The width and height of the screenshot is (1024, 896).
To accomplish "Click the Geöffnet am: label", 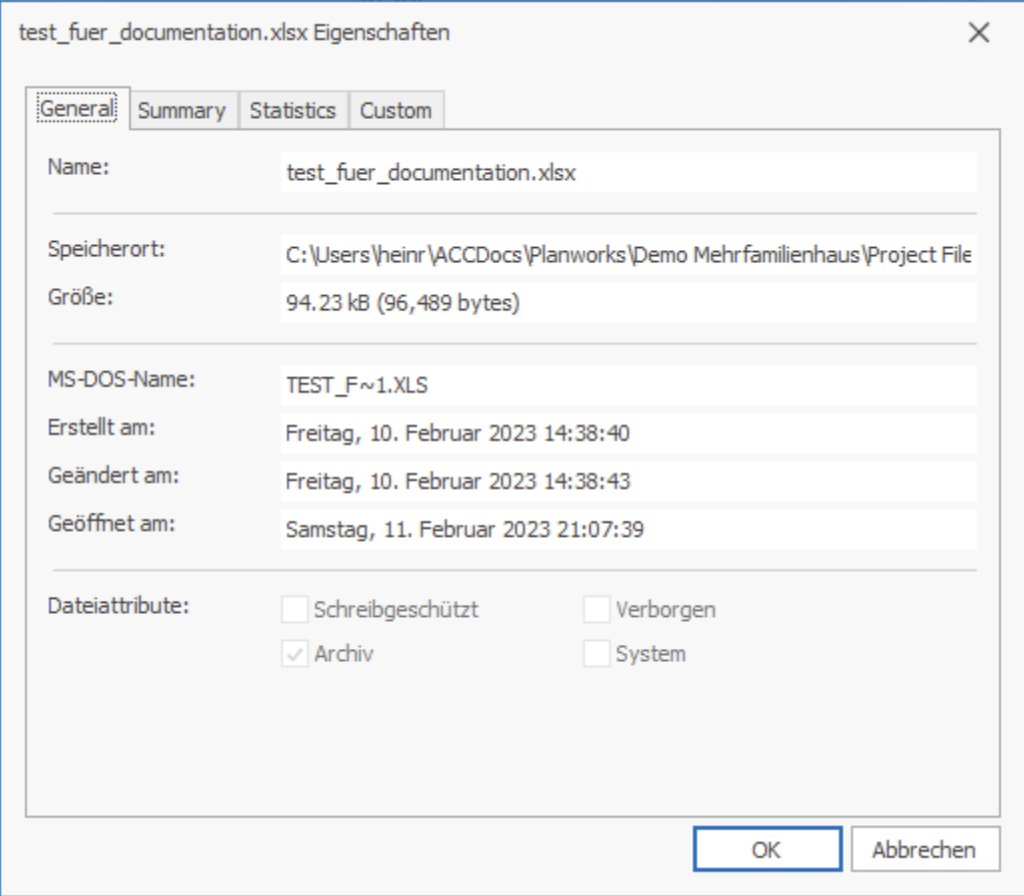I will [x=112, y=523].
